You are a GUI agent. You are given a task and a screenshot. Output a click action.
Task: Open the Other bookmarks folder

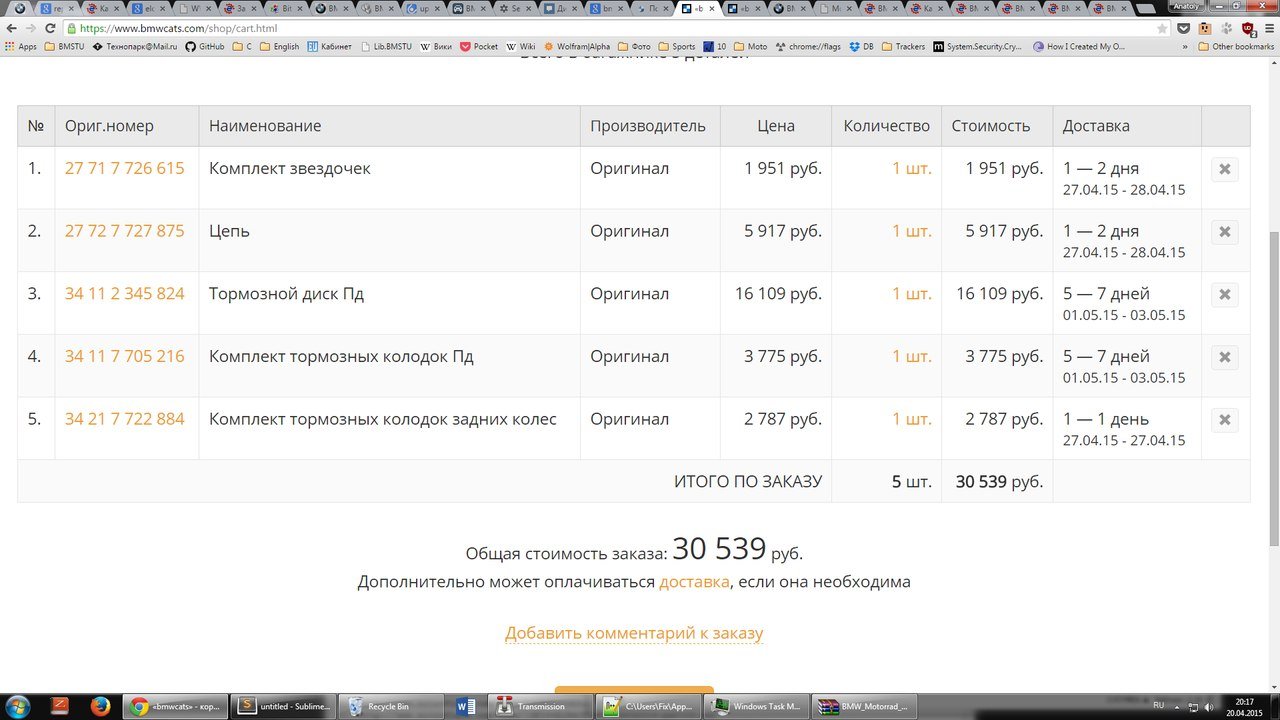click(1236, 47)
